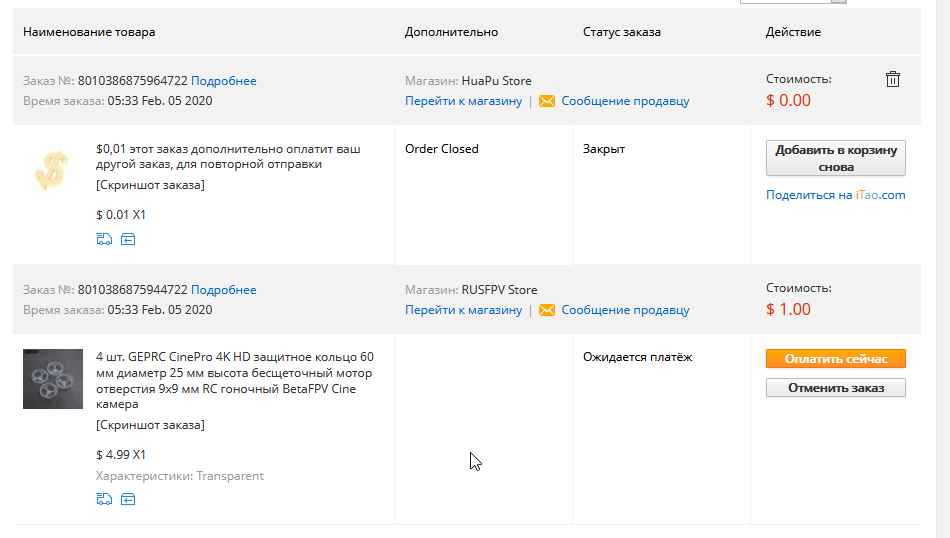Click the $ 1.00 order cost
Image resolution: width=950 pixels, height=538 pixels.
[788, 310]
